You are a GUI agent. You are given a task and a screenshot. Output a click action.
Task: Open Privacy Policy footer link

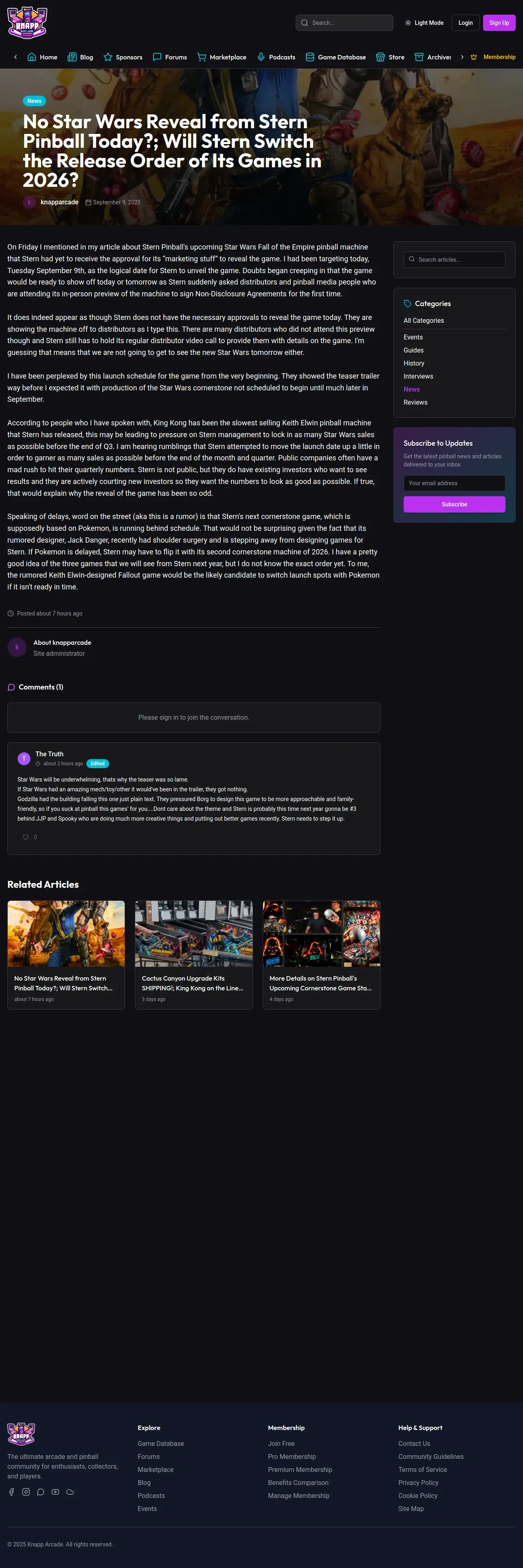(x=418, y=1483)
